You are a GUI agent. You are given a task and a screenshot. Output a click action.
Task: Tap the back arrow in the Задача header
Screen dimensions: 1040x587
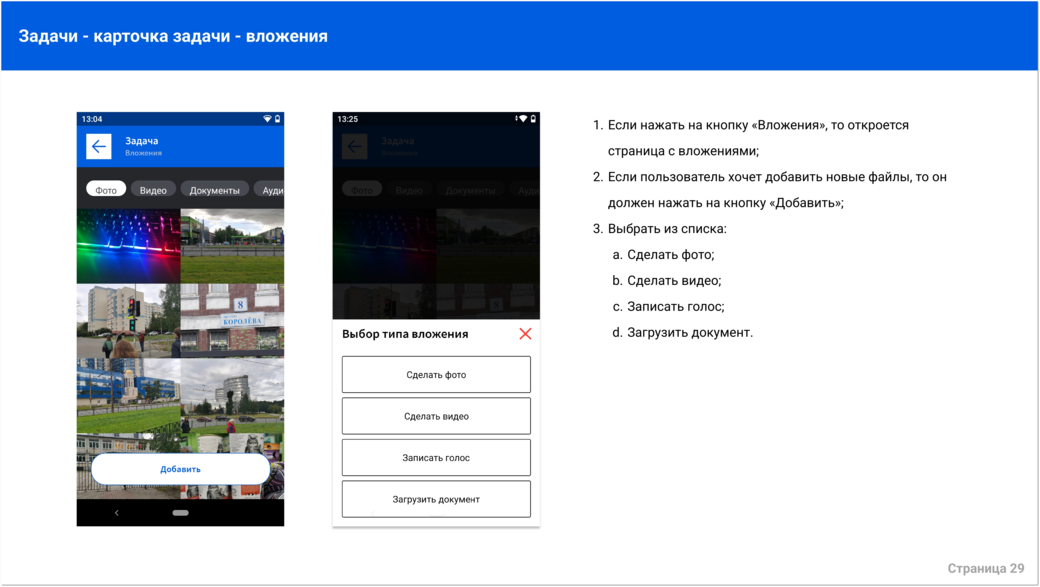coord(99,147)
